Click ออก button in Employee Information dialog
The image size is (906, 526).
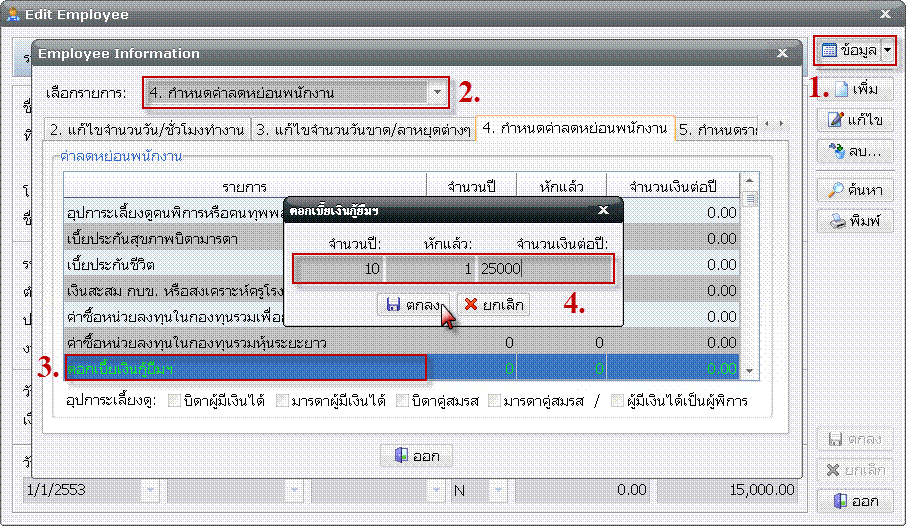coord(416,456)
